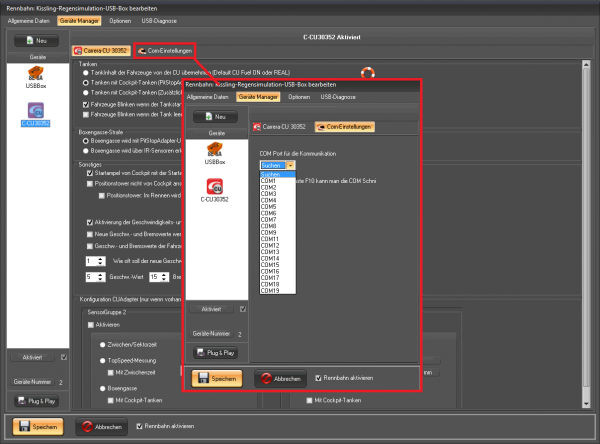Click Abbrechen in the inset window

tap(280, 379)
